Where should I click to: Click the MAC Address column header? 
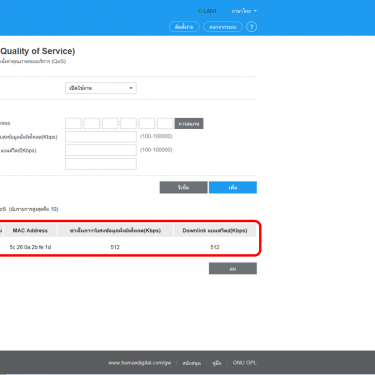(x=30, y=230)
